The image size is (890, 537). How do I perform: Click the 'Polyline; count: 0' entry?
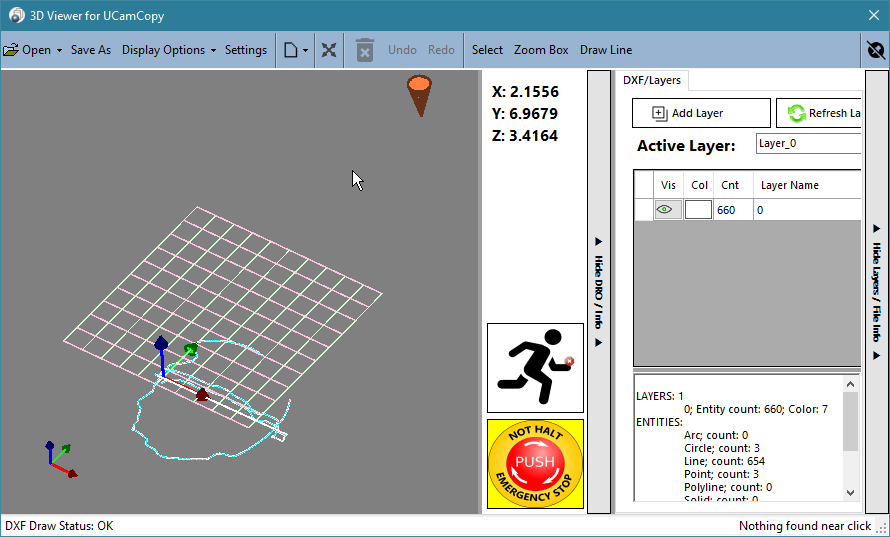[728, 487]
